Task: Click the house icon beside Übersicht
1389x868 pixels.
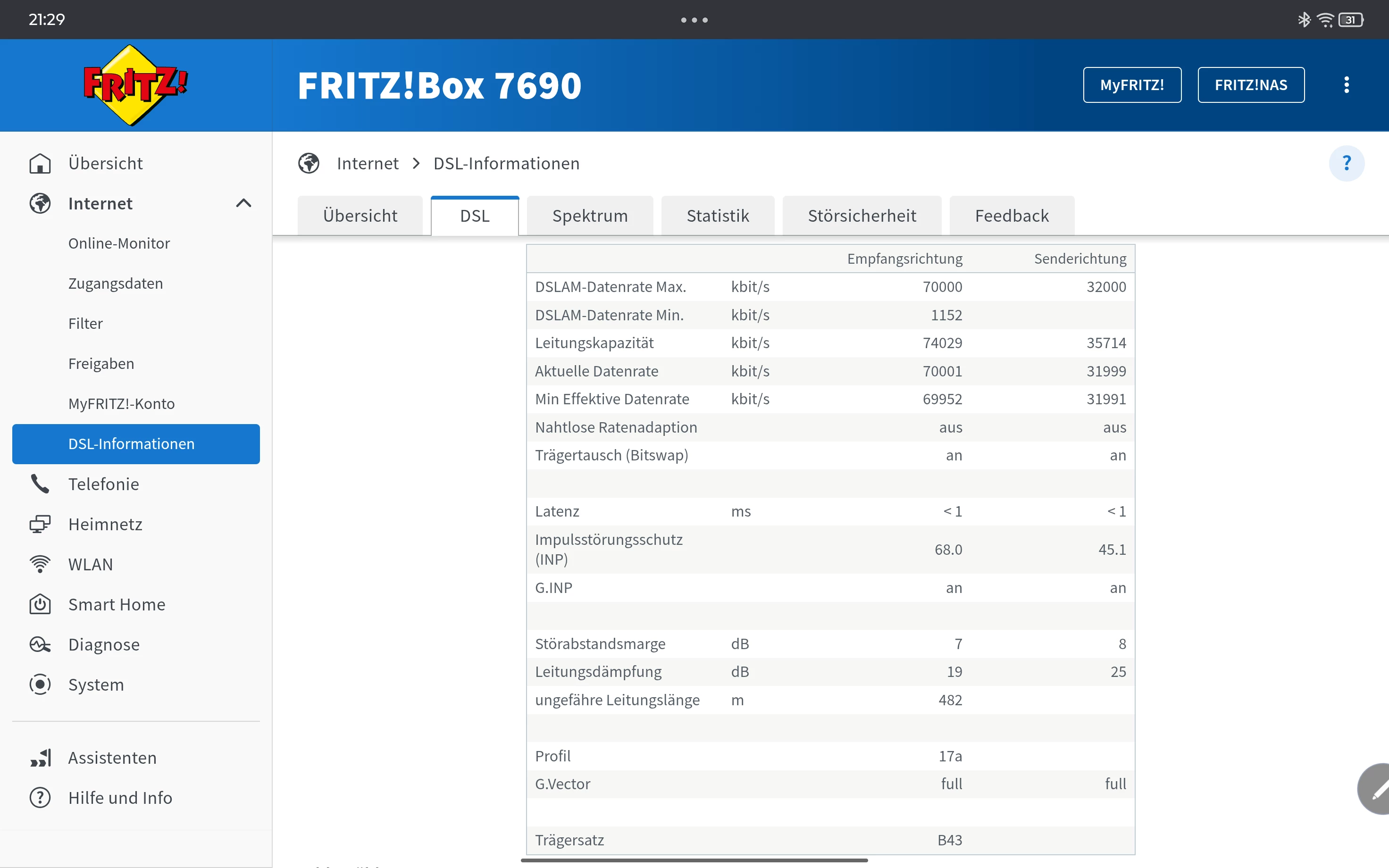Action: [40, 164]
